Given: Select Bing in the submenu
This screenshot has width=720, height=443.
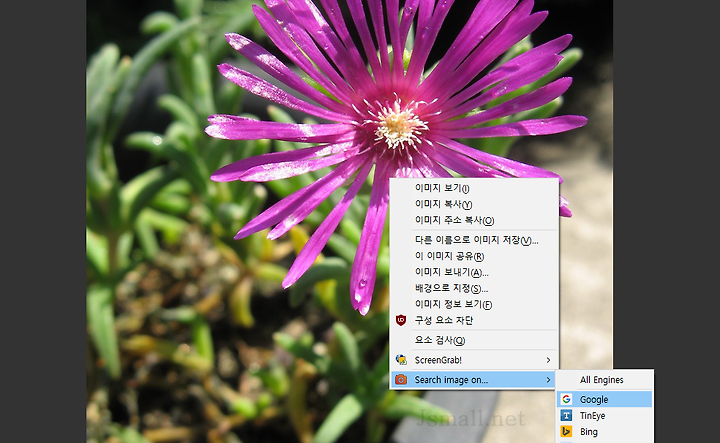Looking at the screenshot, I should [x=605, y=432].
